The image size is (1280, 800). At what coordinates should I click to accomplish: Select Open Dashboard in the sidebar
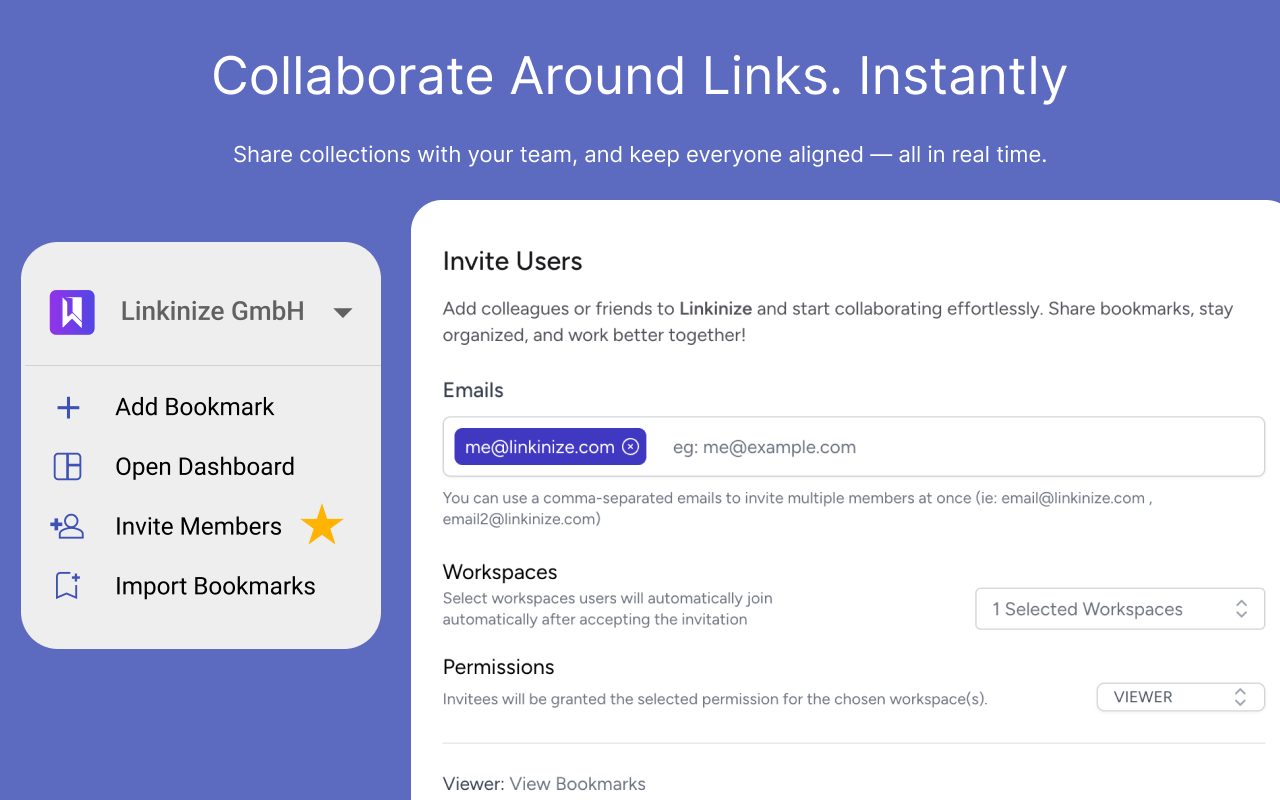coord(205,466)
